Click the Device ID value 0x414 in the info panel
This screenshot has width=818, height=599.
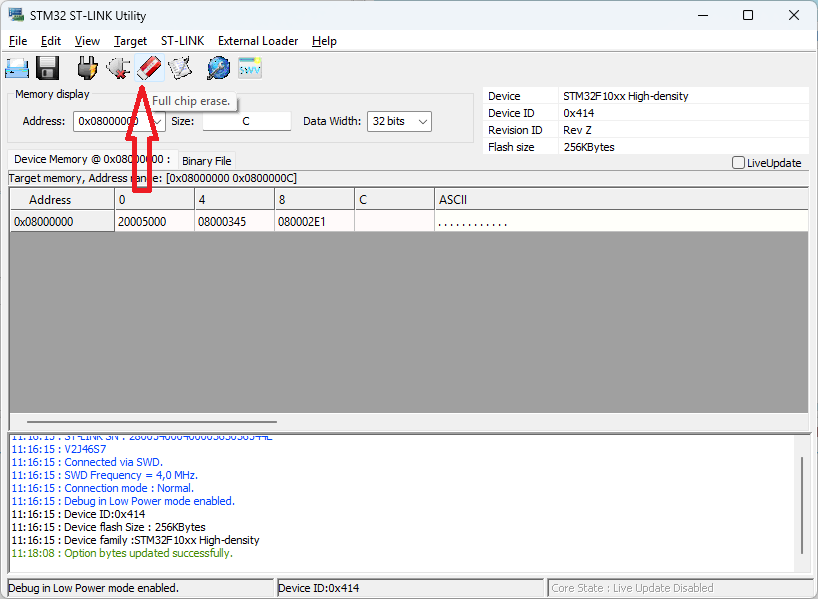click(579, 113)
